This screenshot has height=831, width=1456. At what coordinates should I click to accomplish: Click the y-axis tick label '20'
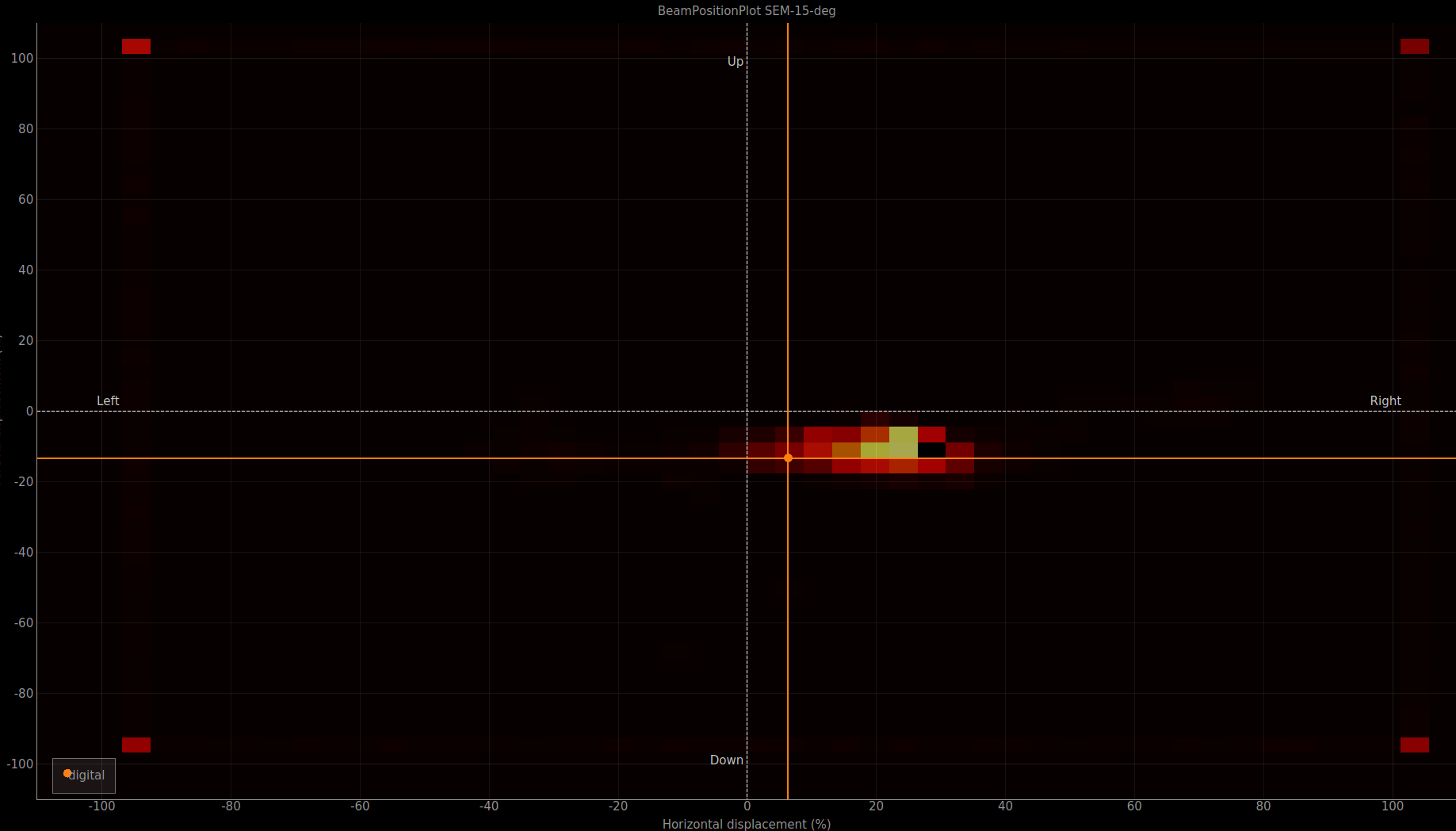[x=26, y=340]
